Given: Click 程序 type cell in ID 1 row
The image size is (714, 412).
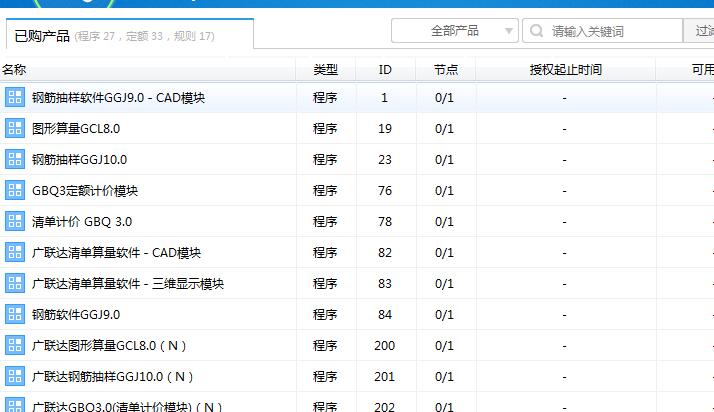Looking at the screenshot, I should click(x=325, y=98).
